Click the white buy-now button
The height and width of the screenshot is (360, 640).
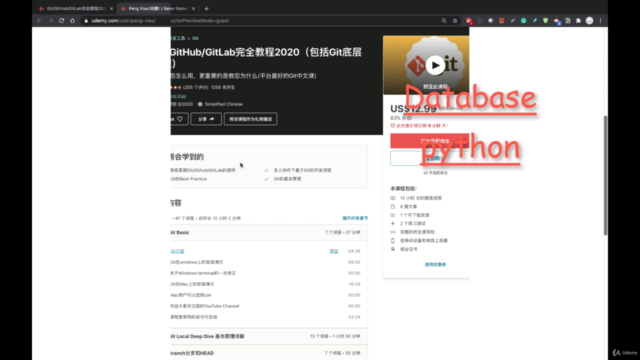(429, 158)
